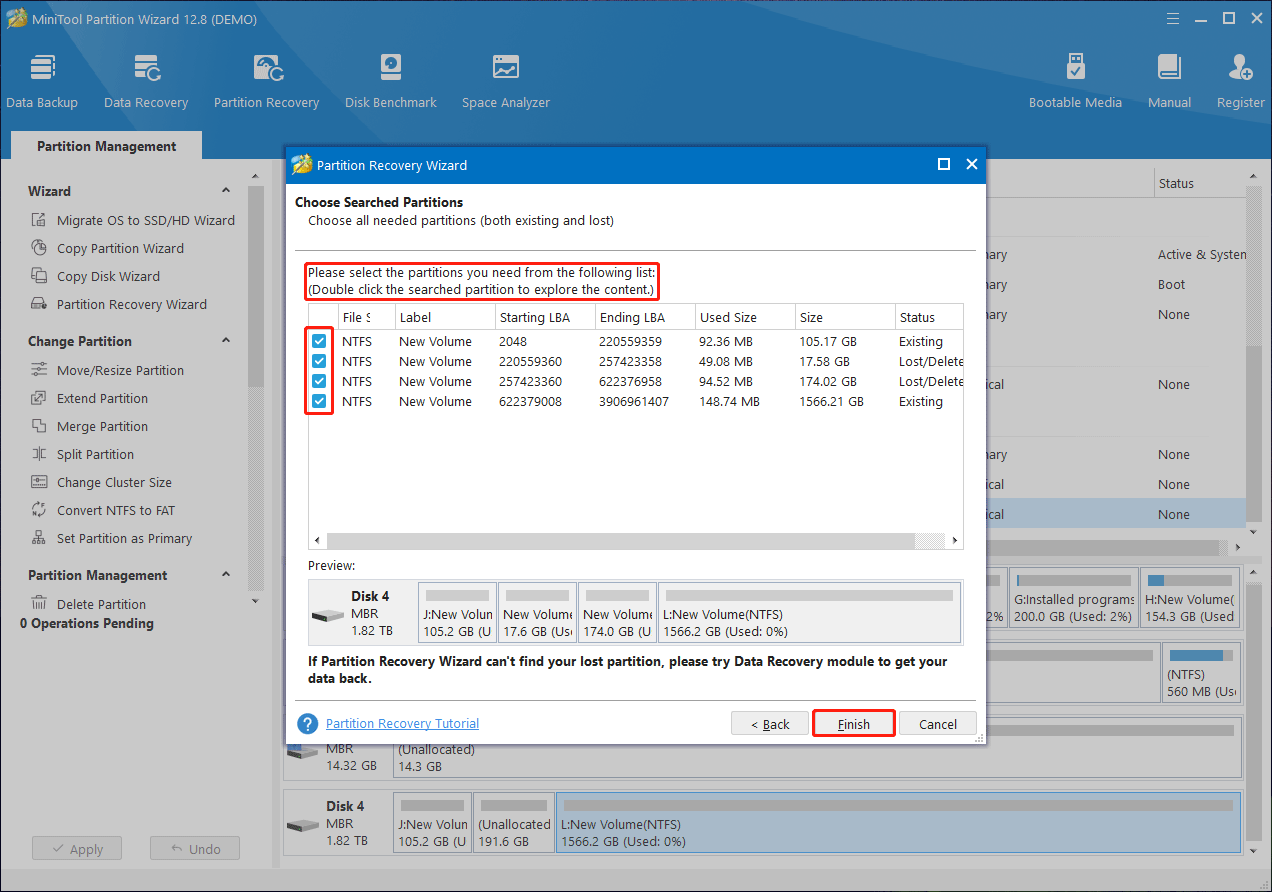Select L:New Volume block in preview
The width and height of the screenshot is (1272, 892).
(x=809, y=612)
